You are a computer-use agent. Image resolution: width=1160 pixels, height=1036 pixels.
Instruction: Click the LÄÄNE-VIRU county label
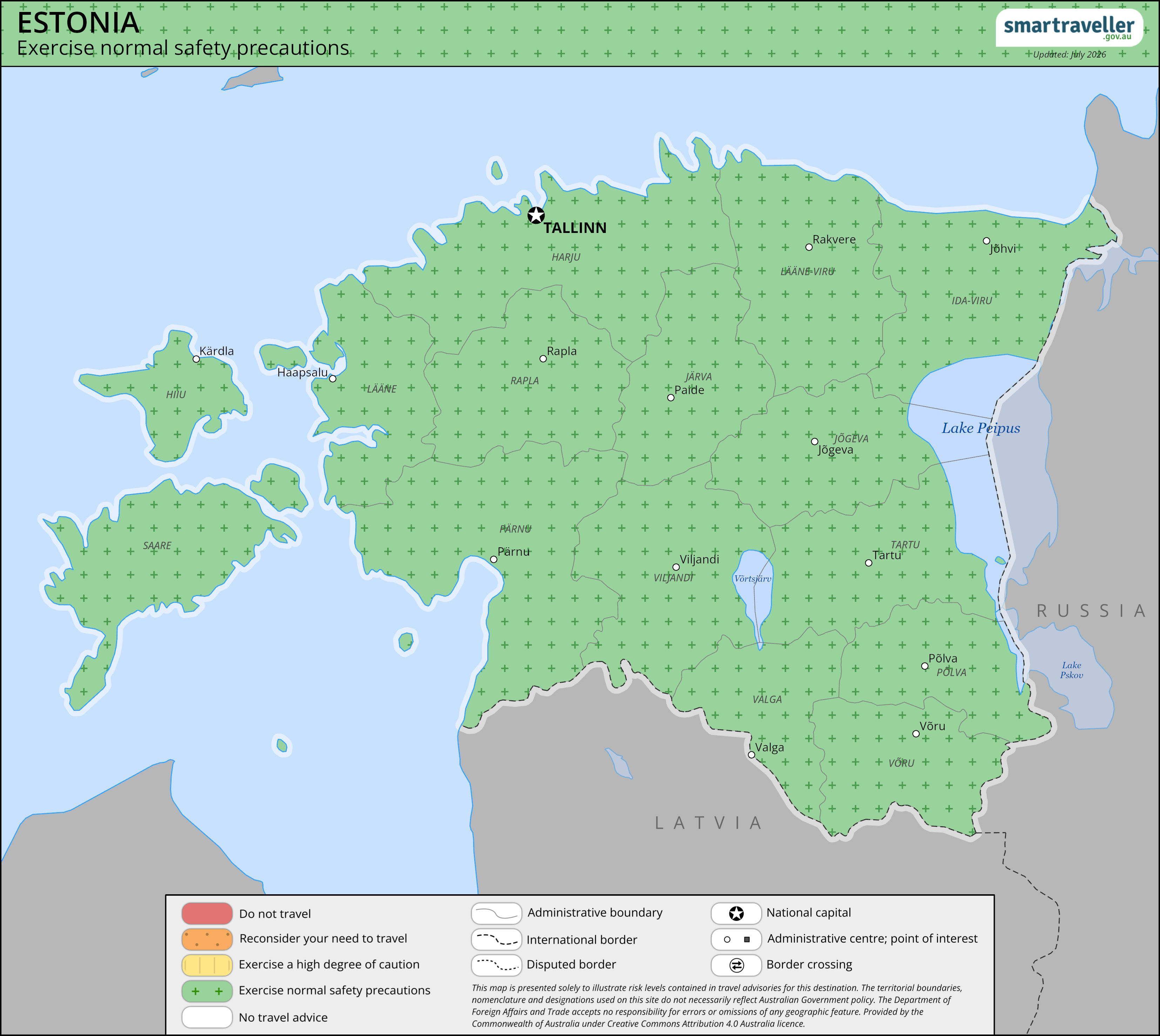(x=807, y=272)
